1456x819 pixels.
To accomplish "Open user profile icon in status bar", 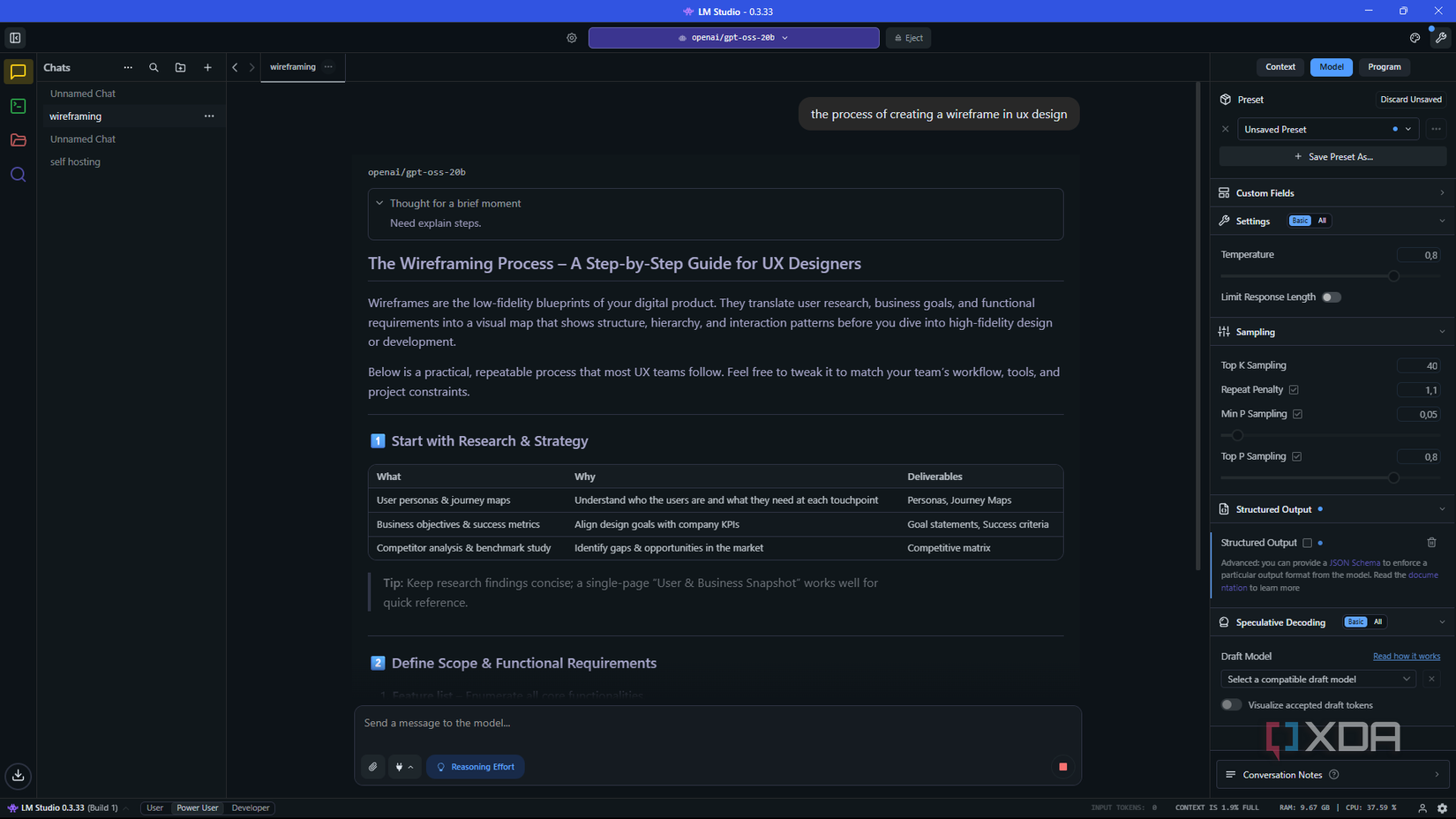I will coord(1422,808).
